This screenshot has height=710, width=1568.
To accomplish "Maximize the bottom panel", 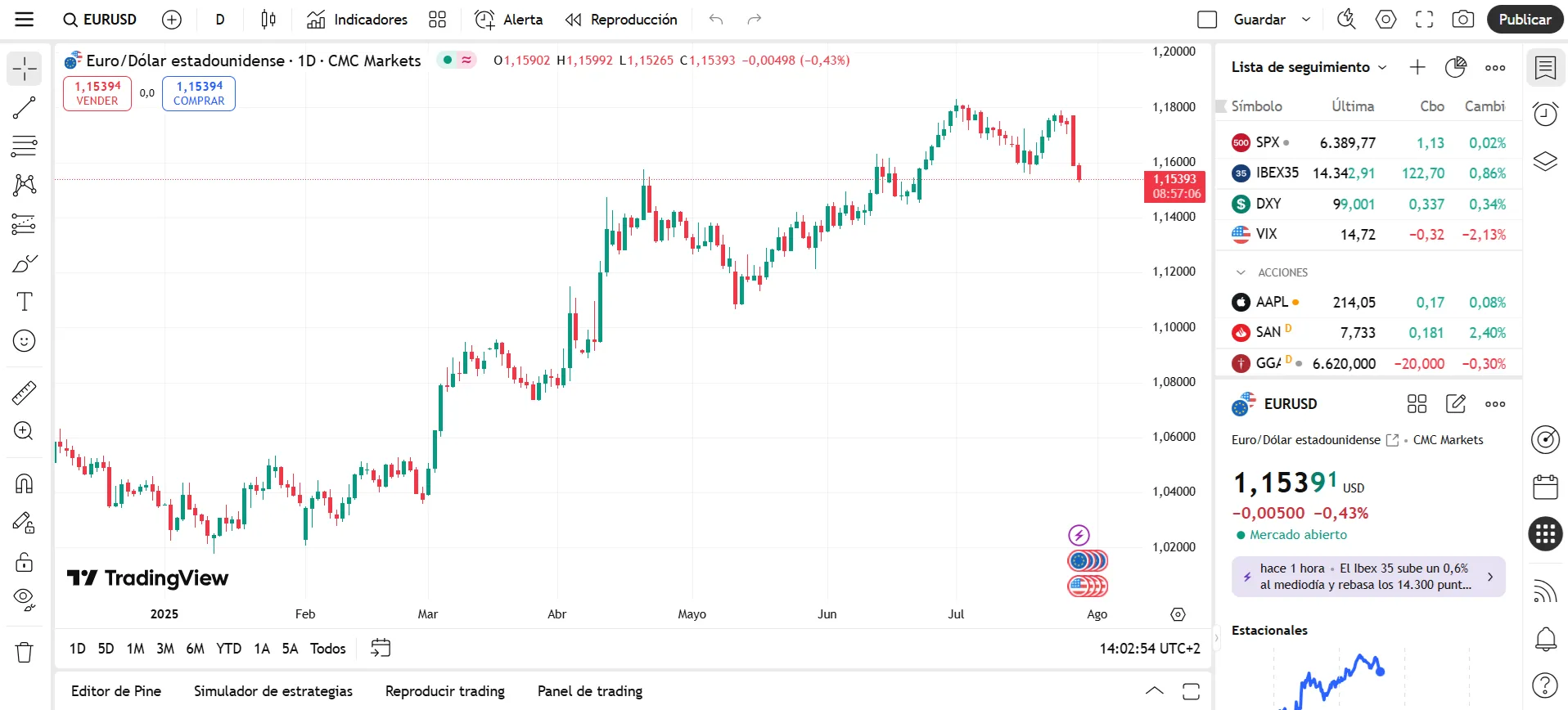I will [1191, 691].
